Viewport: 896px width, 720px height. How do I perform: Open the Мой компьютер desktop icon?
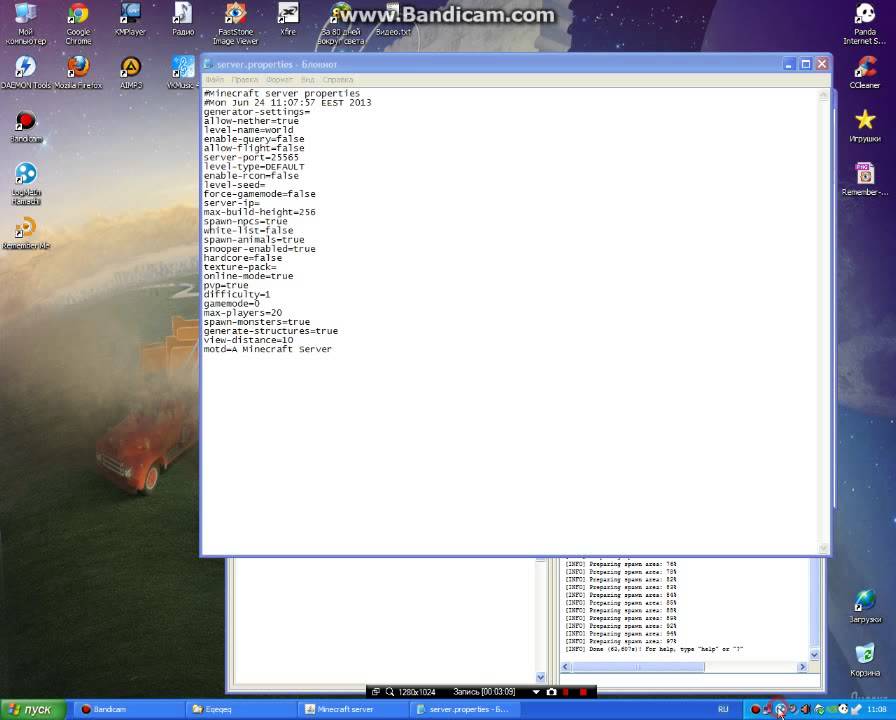(25, 23)
